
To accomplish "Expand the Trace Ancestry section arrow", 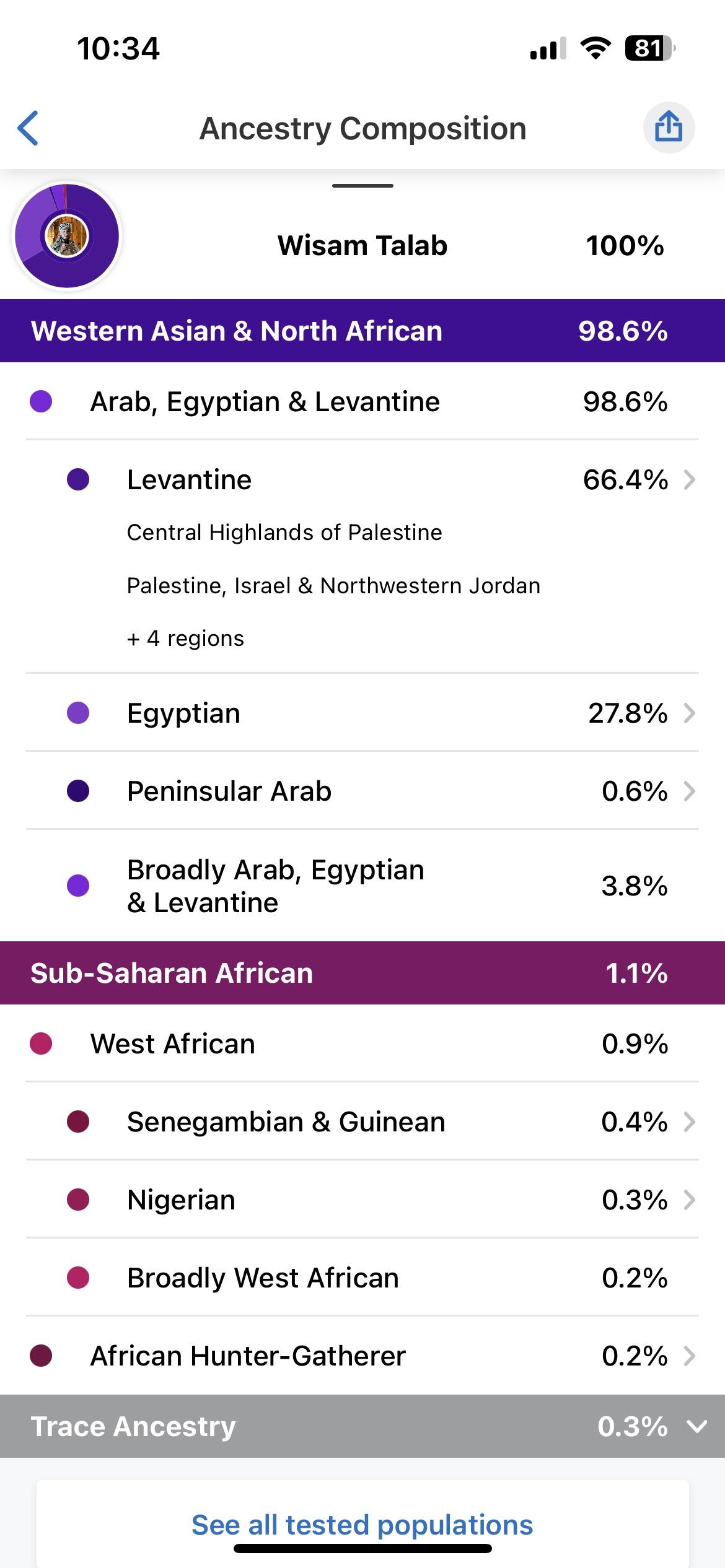I will 697,1427.
